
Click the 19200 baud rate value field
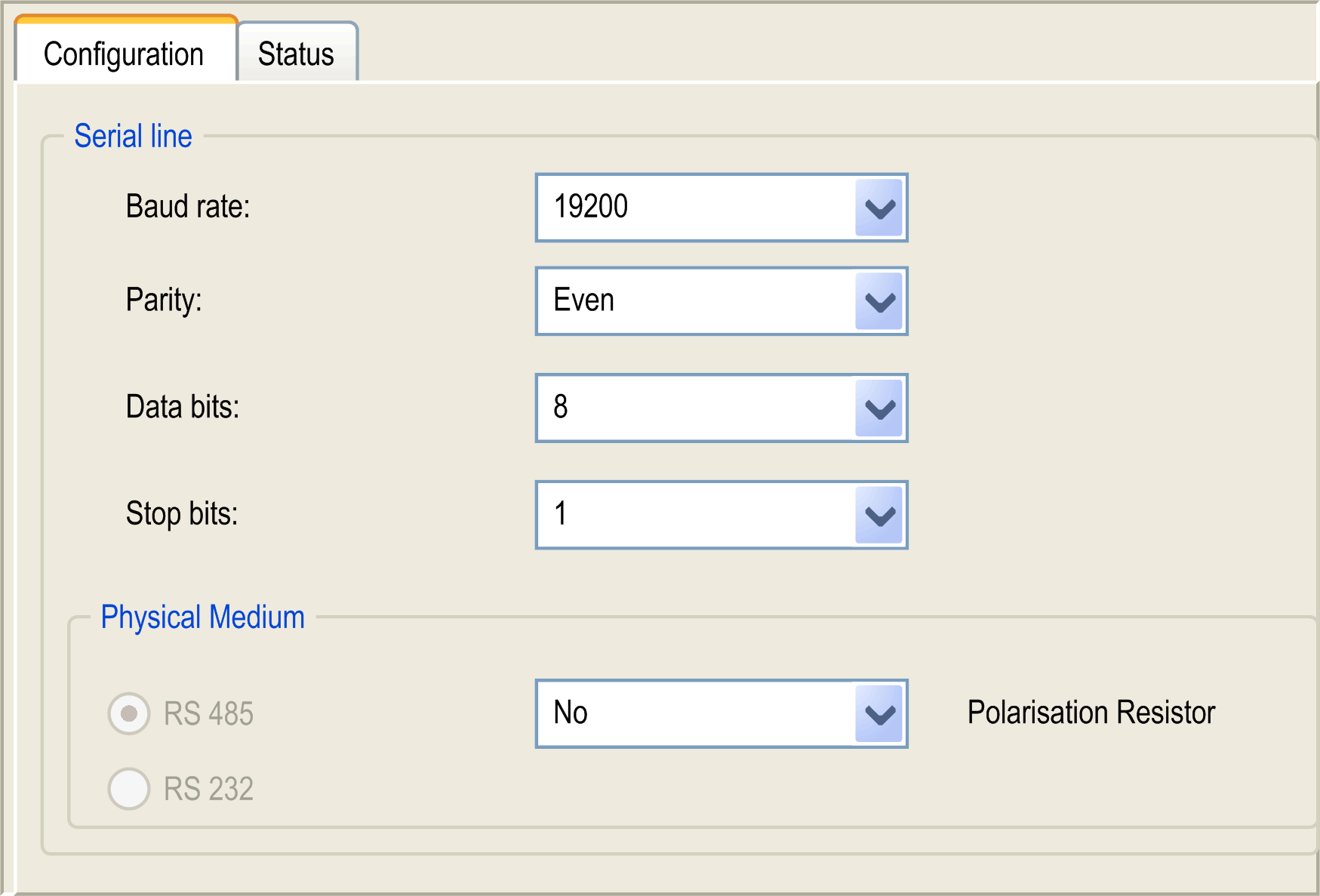pyautogui.click(x=694, y=208)
